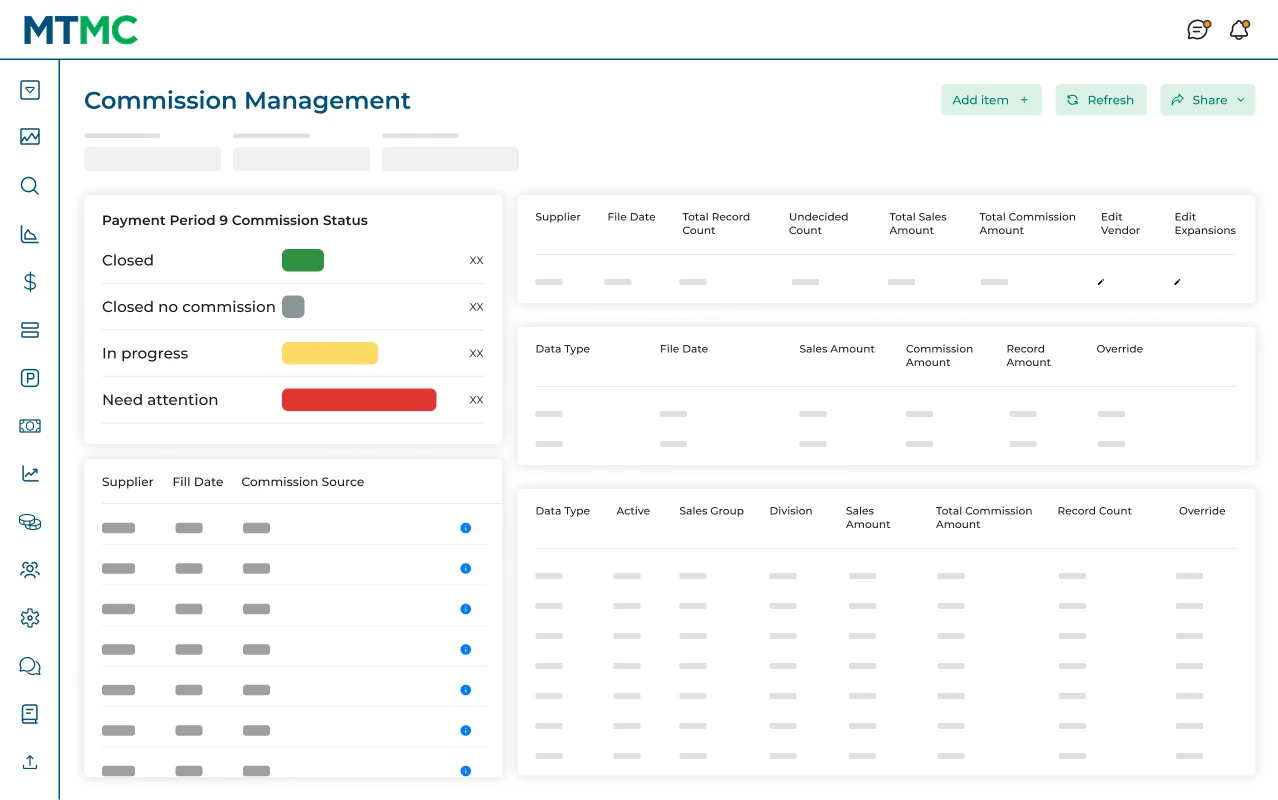Open the chat bubbles sidebar icon
Viewport: 1278px width, 800px height.
pos(30,666)
